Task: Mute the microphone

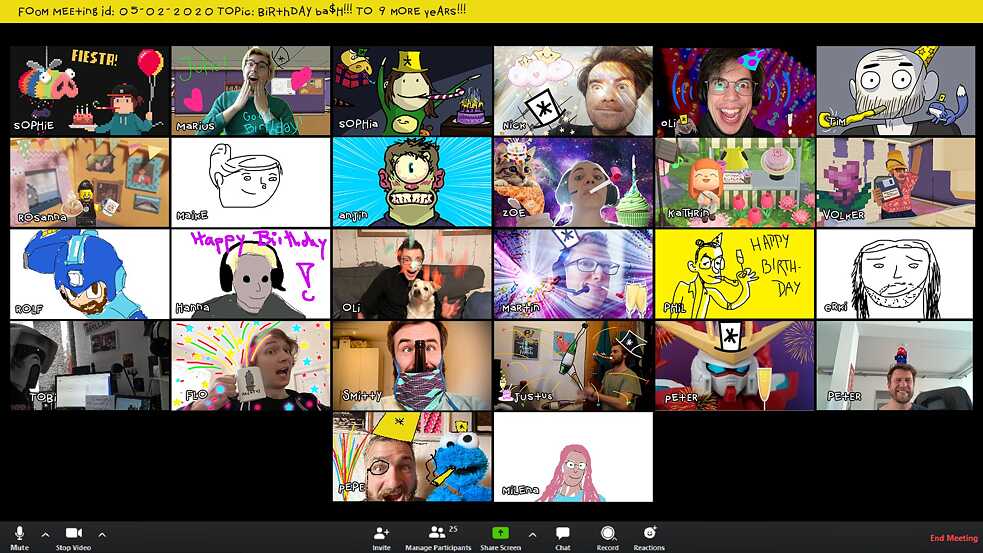Action: pyautogui.click(x=19, y=538)
